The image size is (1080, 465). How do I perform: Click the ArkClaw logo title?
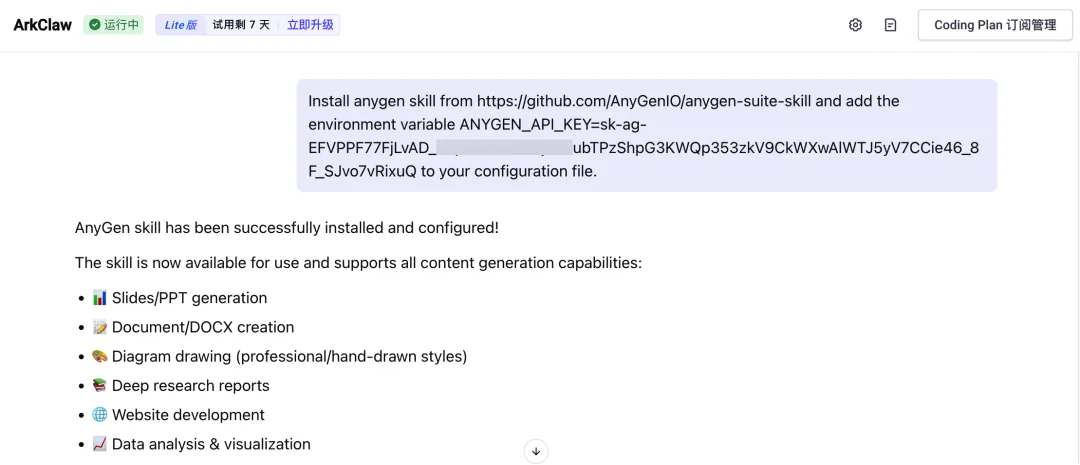tap(43, 25)
